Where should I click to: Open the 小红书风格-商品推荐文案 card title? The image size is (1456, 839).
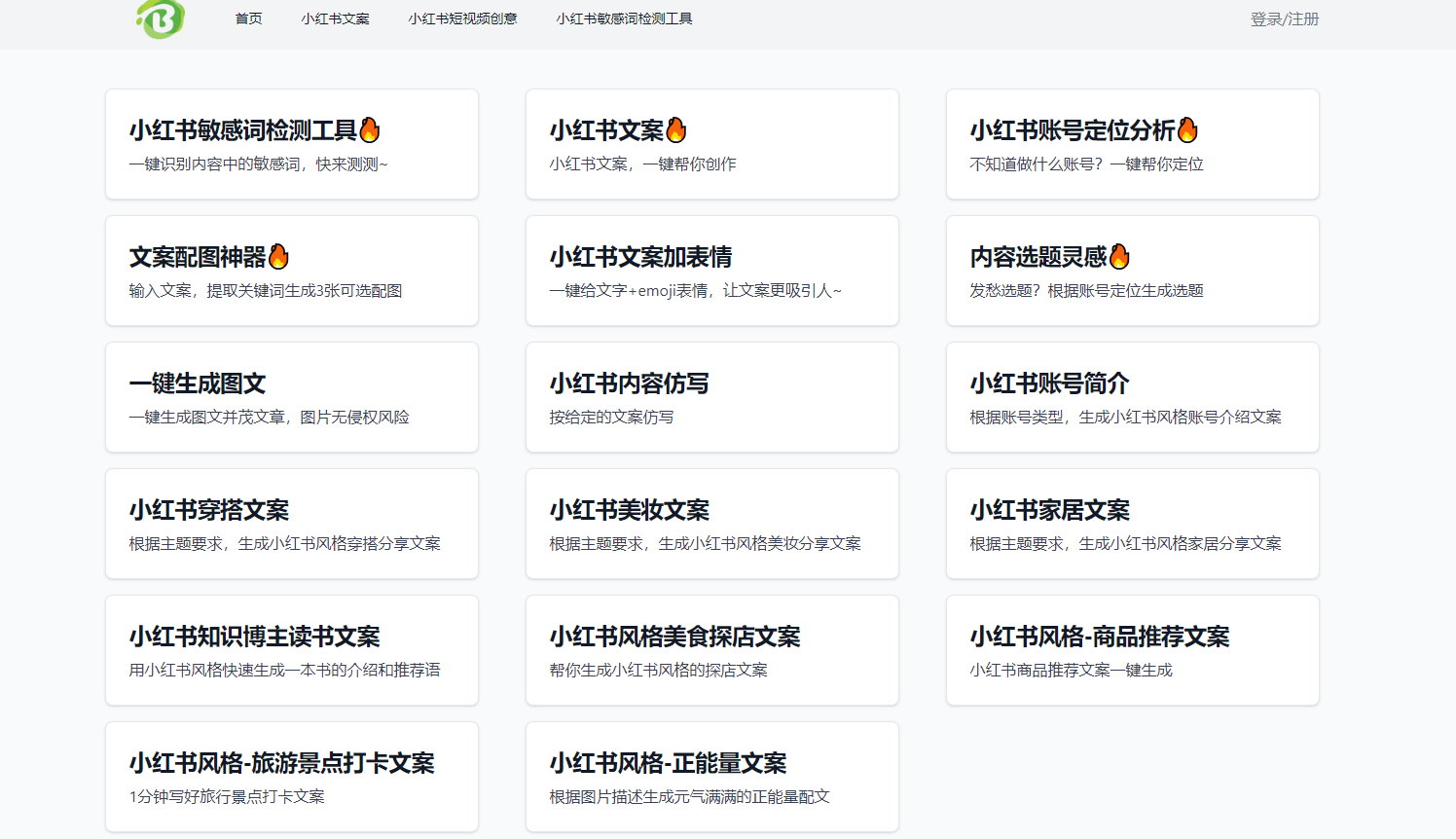click(1100, 637)
